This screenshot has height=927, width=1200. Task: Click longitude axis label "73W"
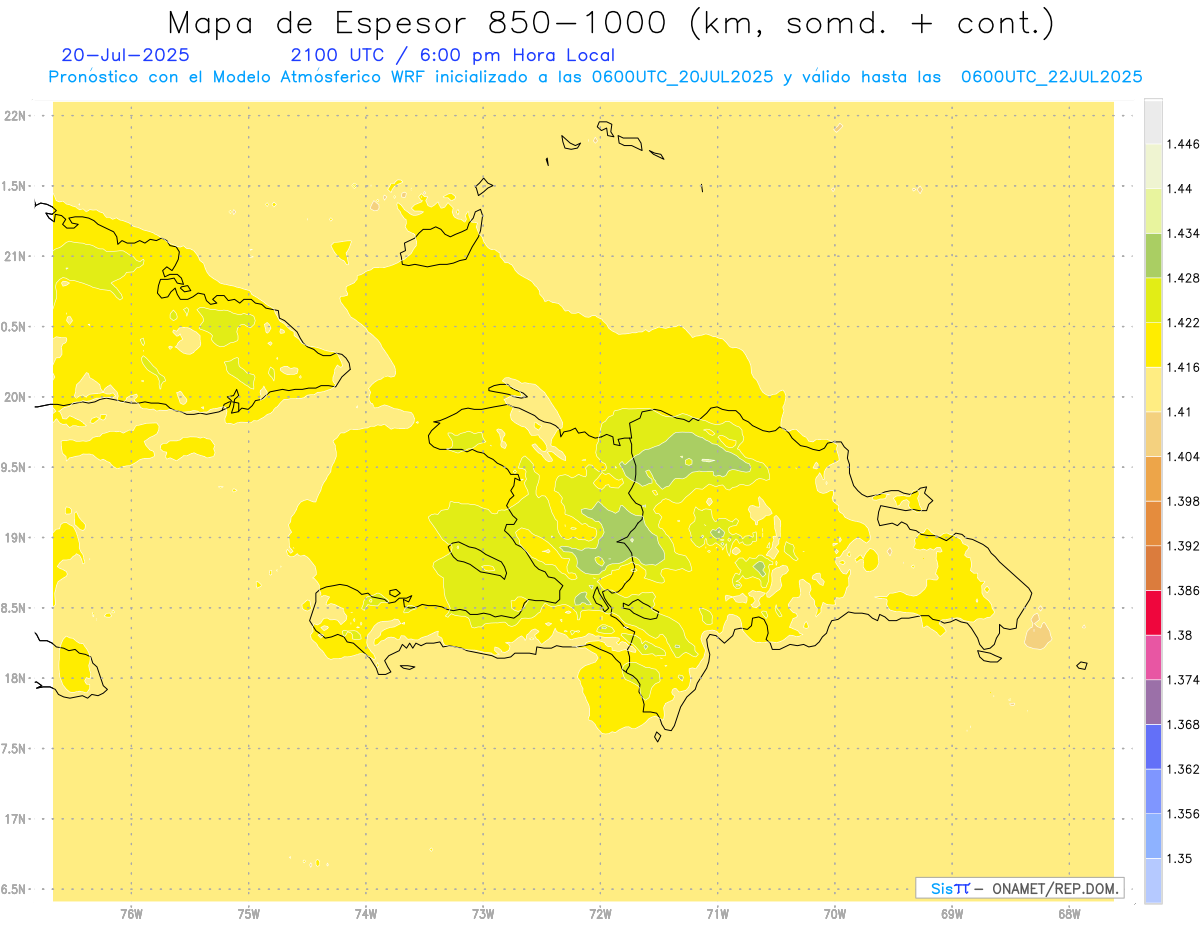[483, 913]
